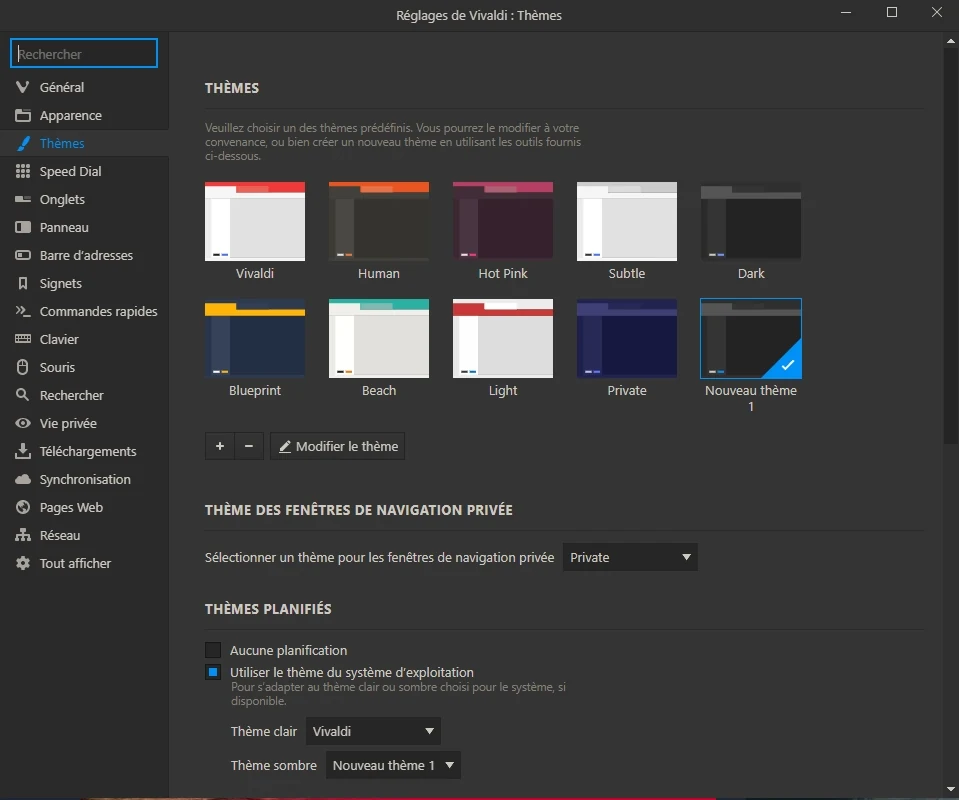Choose the Blueprint theme thumbnail
This screenshot has width=959, height=800.
point(255,338)
